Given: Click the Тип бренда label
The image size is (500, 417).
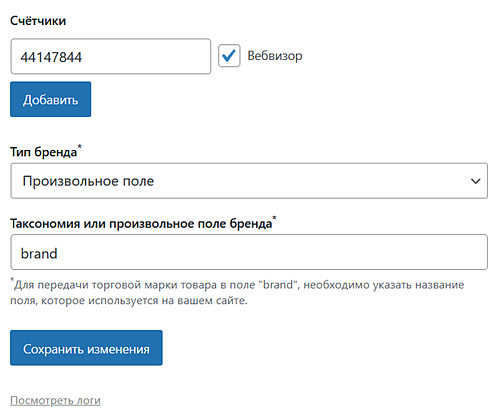Looking at the screenshot, I should [x=44, y=152].
